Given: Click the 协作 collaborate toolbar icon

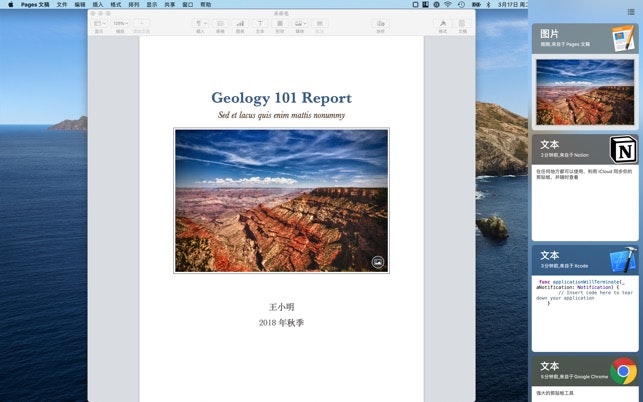Looking at the screenshot, I should pos(381,24).
